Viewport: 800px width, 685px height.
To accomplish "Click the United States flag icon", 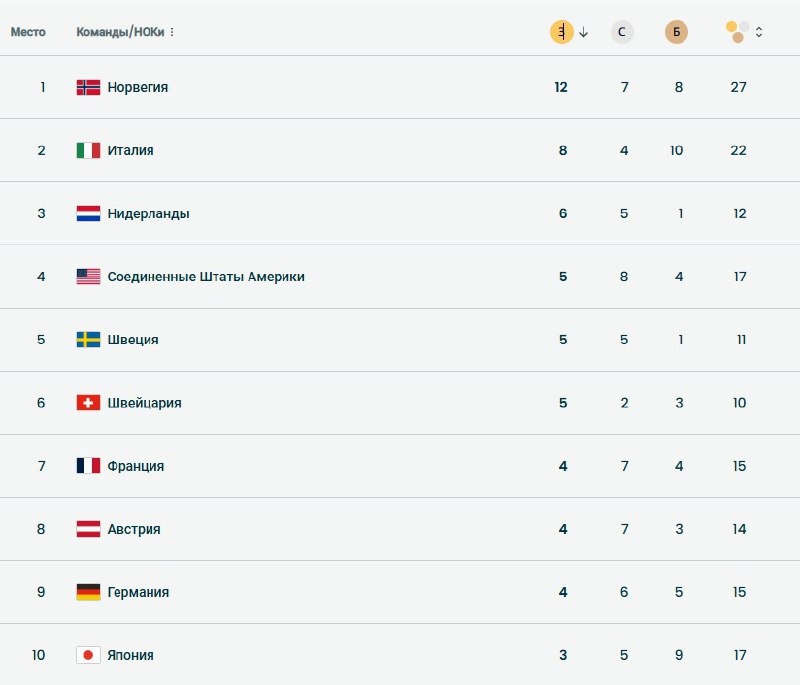I will click(x=88, y=276).
